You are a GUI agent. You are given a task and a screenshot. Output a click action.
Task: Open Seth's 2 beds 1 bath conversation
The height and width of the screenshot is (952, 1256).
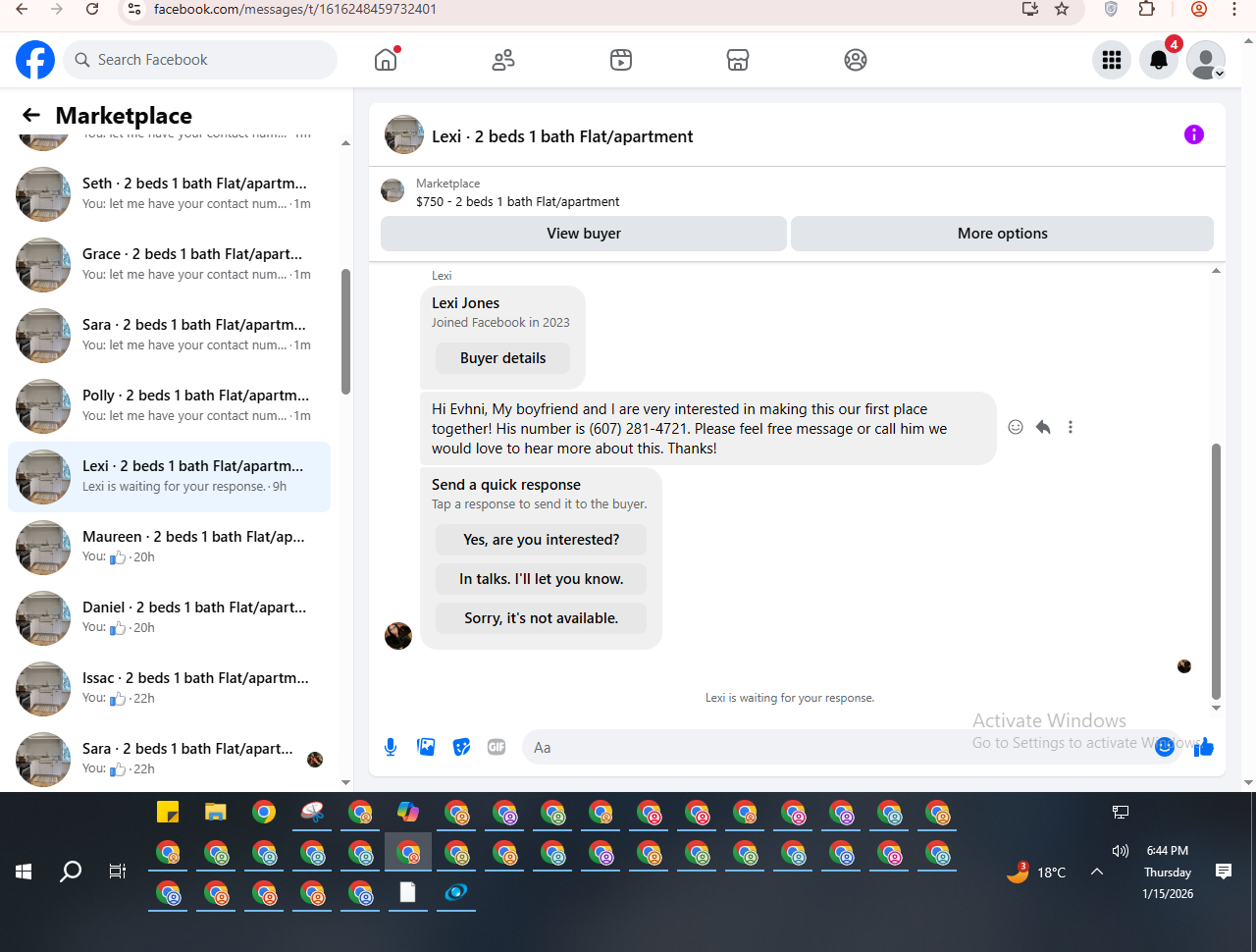[169, 194]
